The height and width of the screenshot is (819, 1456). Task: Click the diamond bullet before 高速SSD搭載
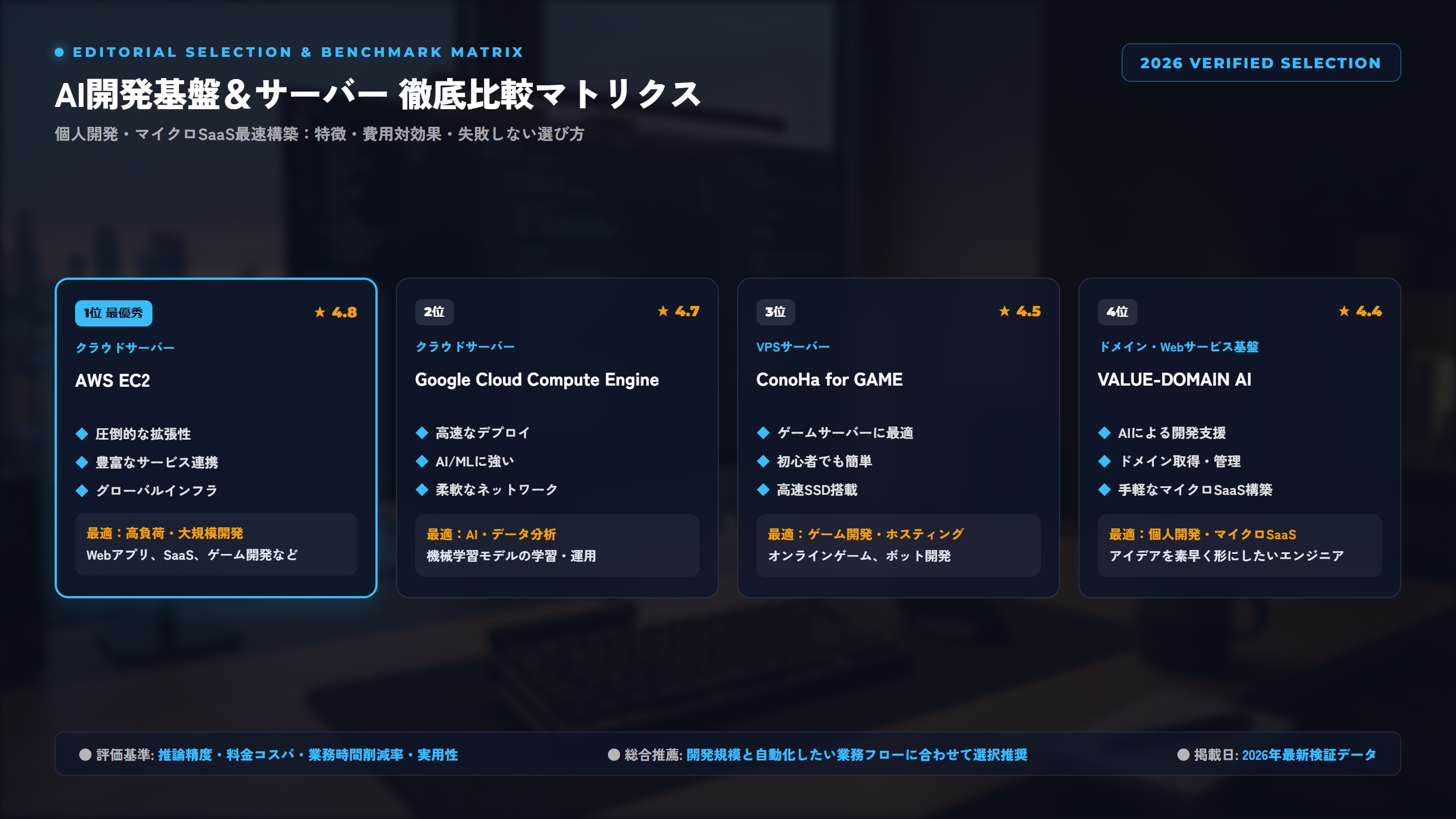click(x=763, y=490)
